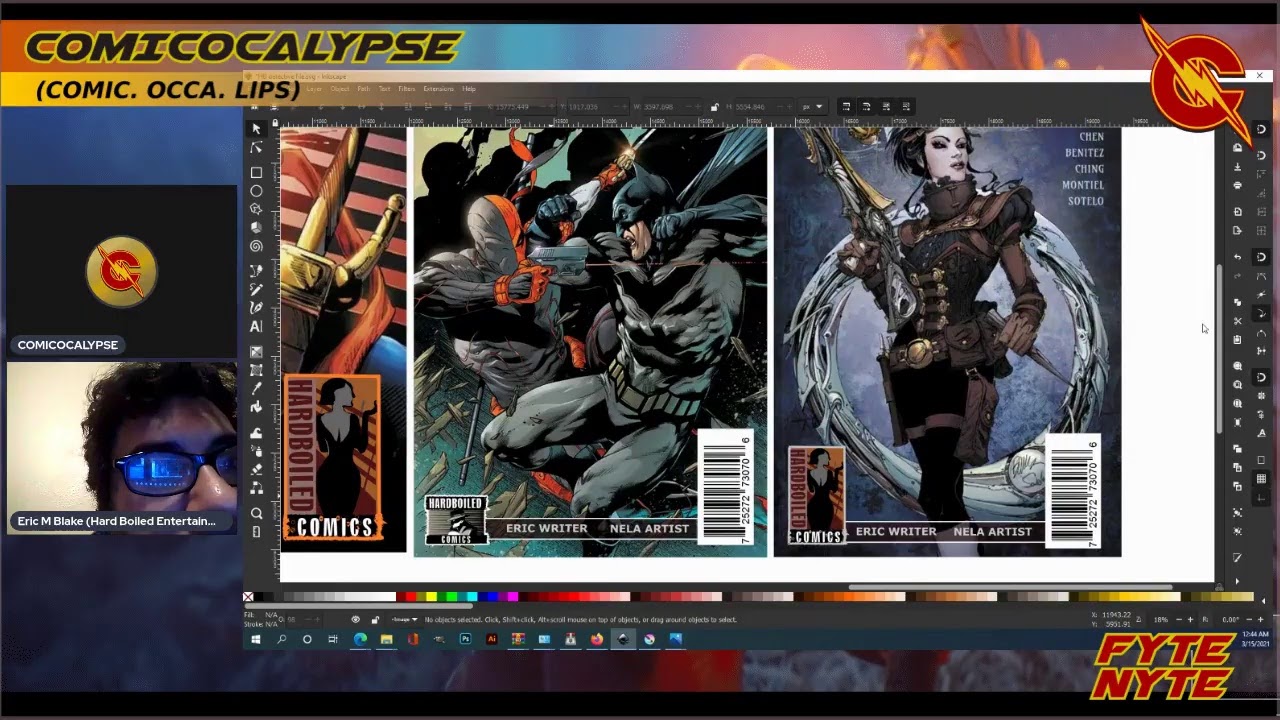Pick the Eraser tool

tap(256, 469)
